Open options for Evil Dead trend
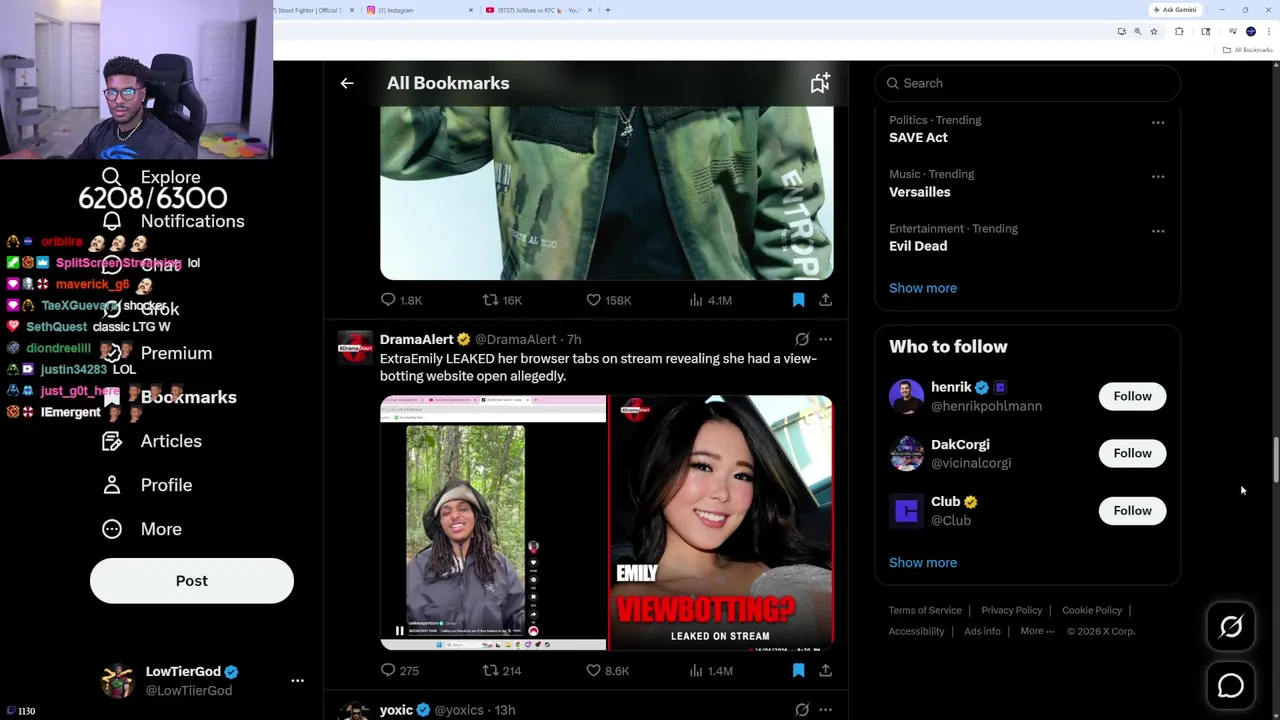The image size is (1280, 720). [1158, 231]
